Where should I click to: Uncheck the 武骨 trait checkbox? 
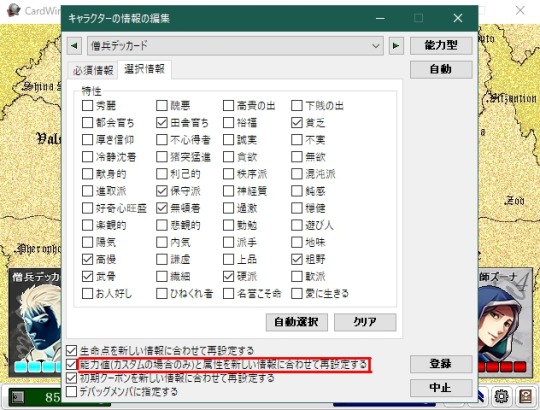87,276
